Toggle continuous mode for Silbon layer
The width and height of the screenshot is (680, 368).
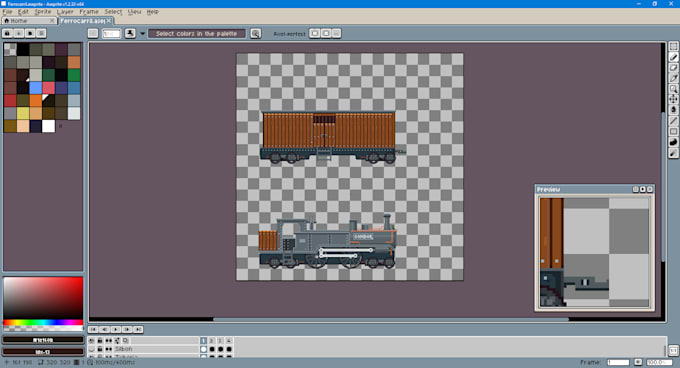pyautogui.click(x=108, y=349)
